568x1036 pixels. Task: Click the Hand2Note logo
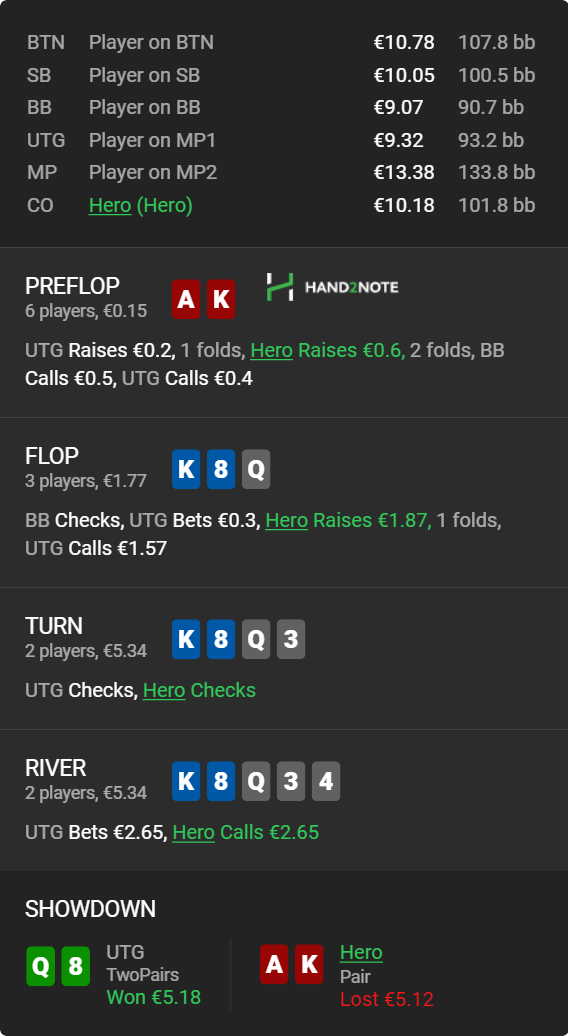click(x=332, y=287)
